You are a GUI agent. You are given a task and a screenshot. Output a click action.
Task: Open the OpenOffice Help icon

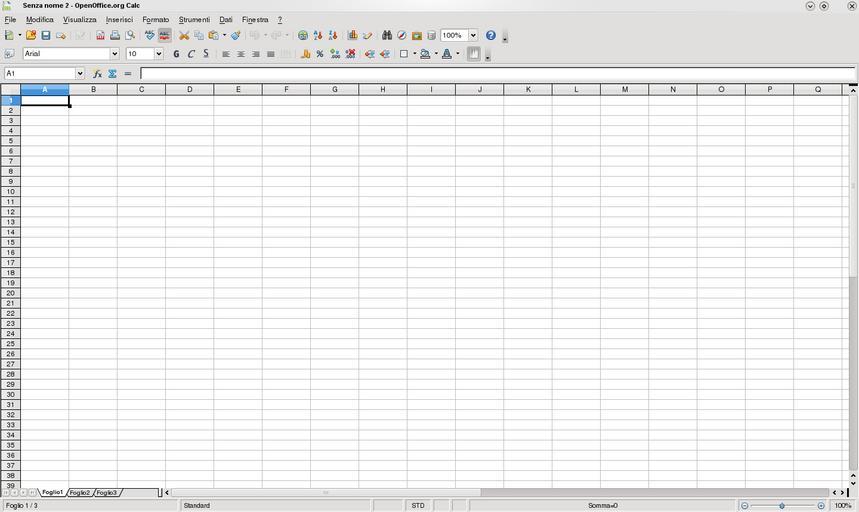tap(491, 36)
